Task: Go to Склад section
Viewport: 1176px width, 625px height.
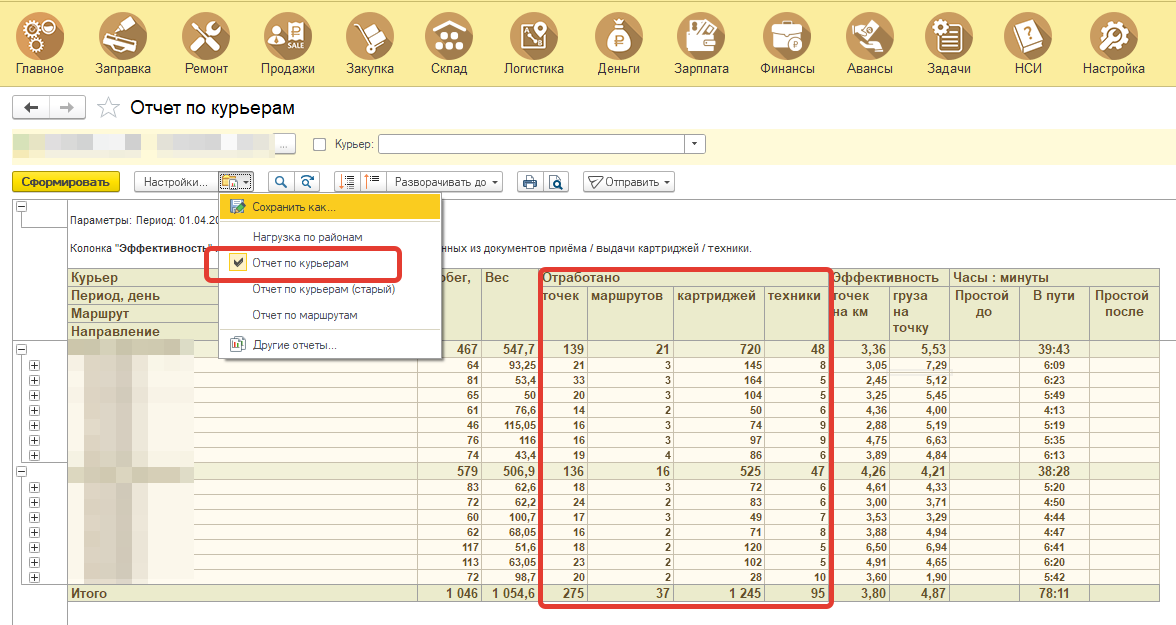Action: click(449, 45)
